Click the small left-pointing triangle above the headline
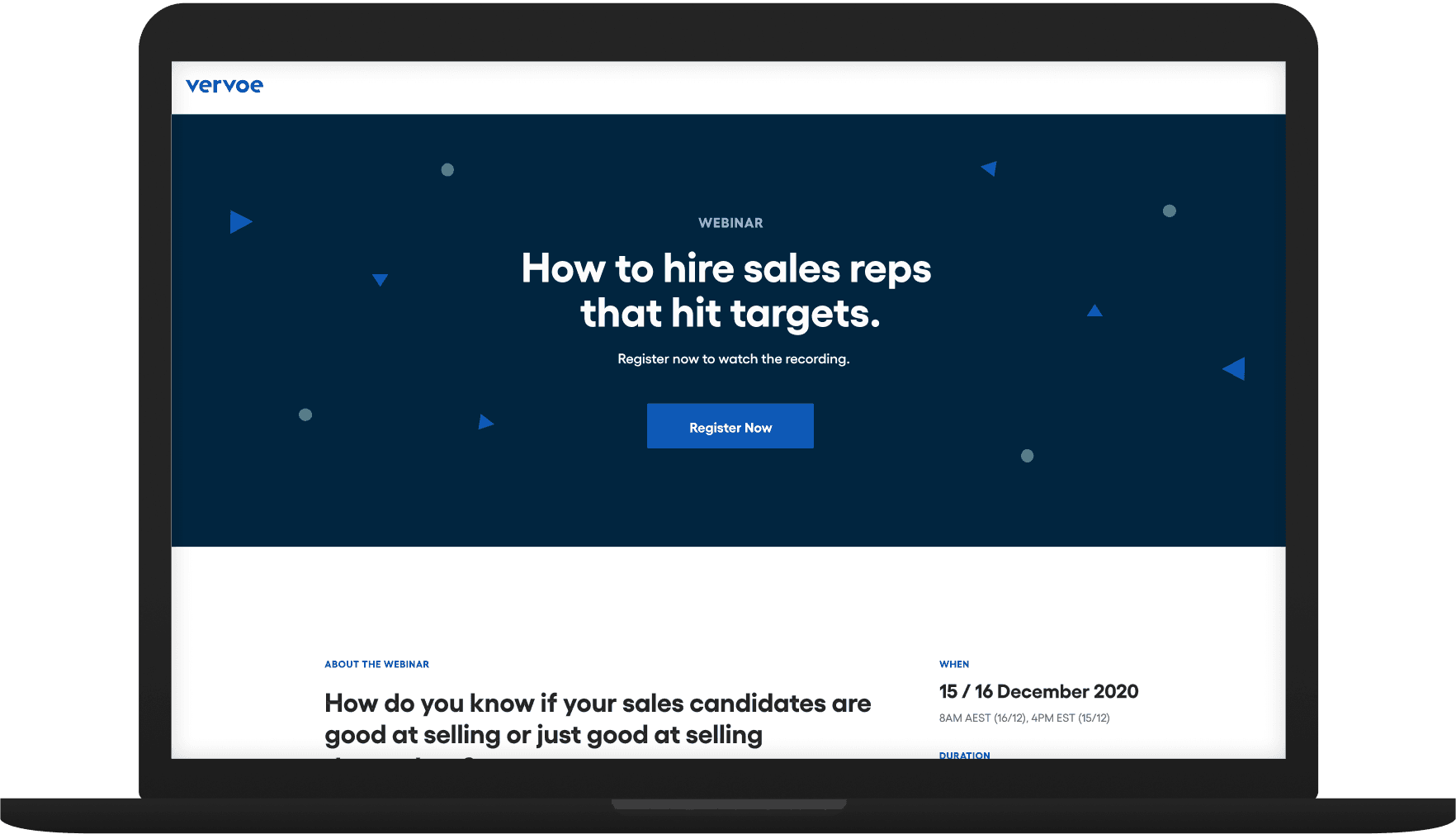Viewport: 1456px width, 839px height. (990, 168)
